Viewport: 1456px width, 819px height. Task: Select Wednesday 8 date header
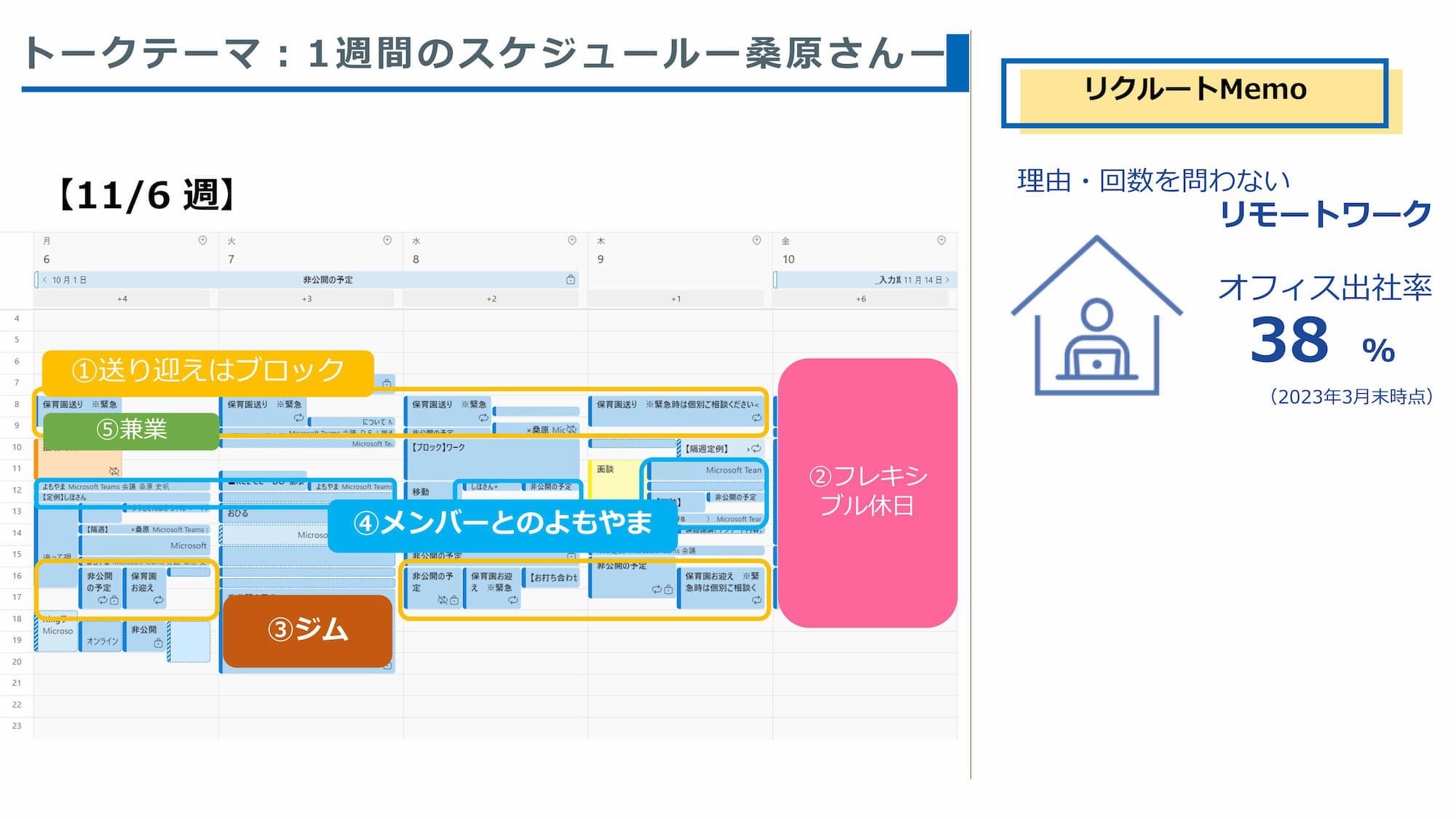(x=416, y=259)
